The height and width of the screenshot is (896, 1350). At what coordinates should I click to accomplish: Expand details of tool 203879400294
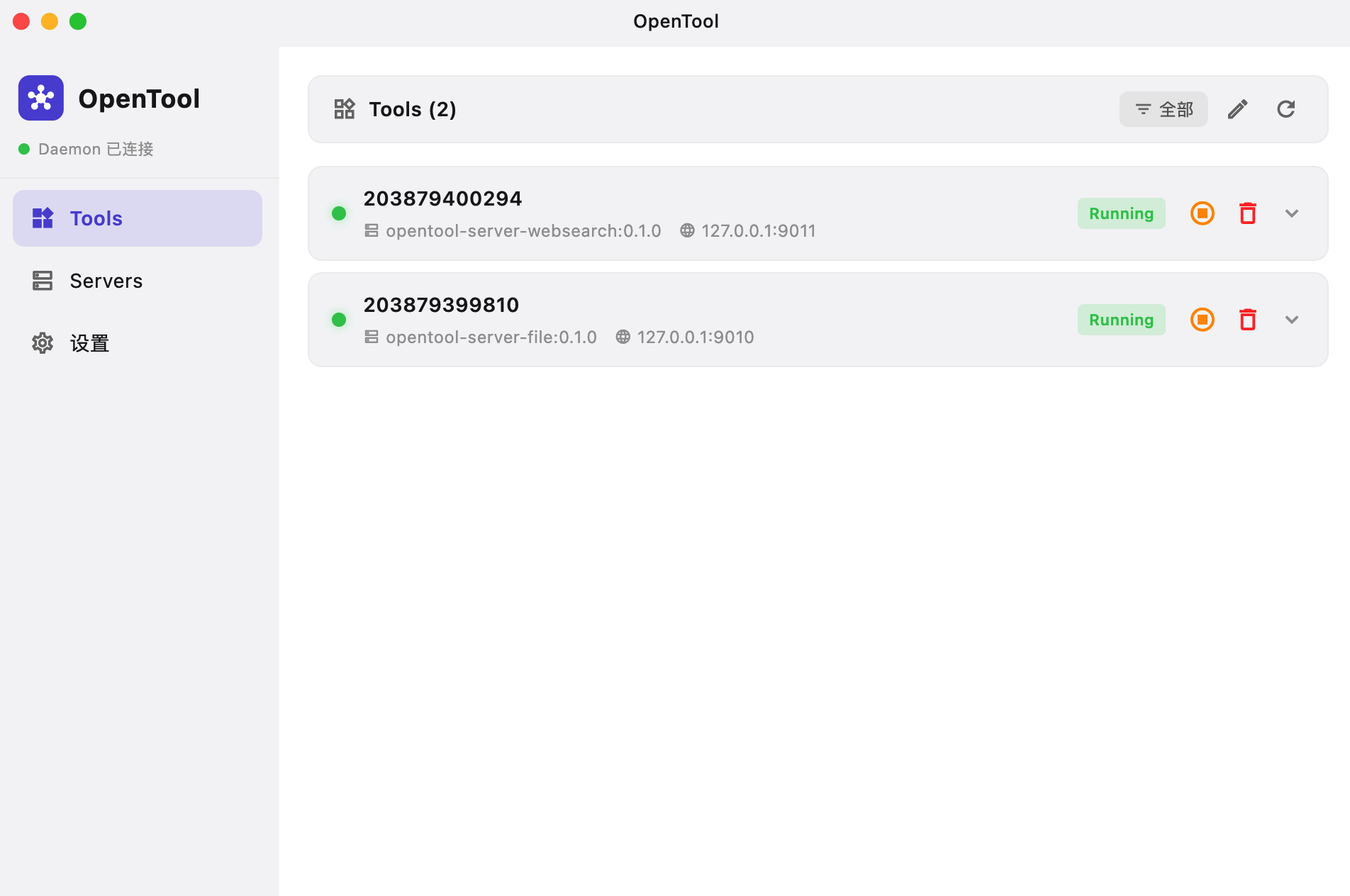pos(1292,213)
